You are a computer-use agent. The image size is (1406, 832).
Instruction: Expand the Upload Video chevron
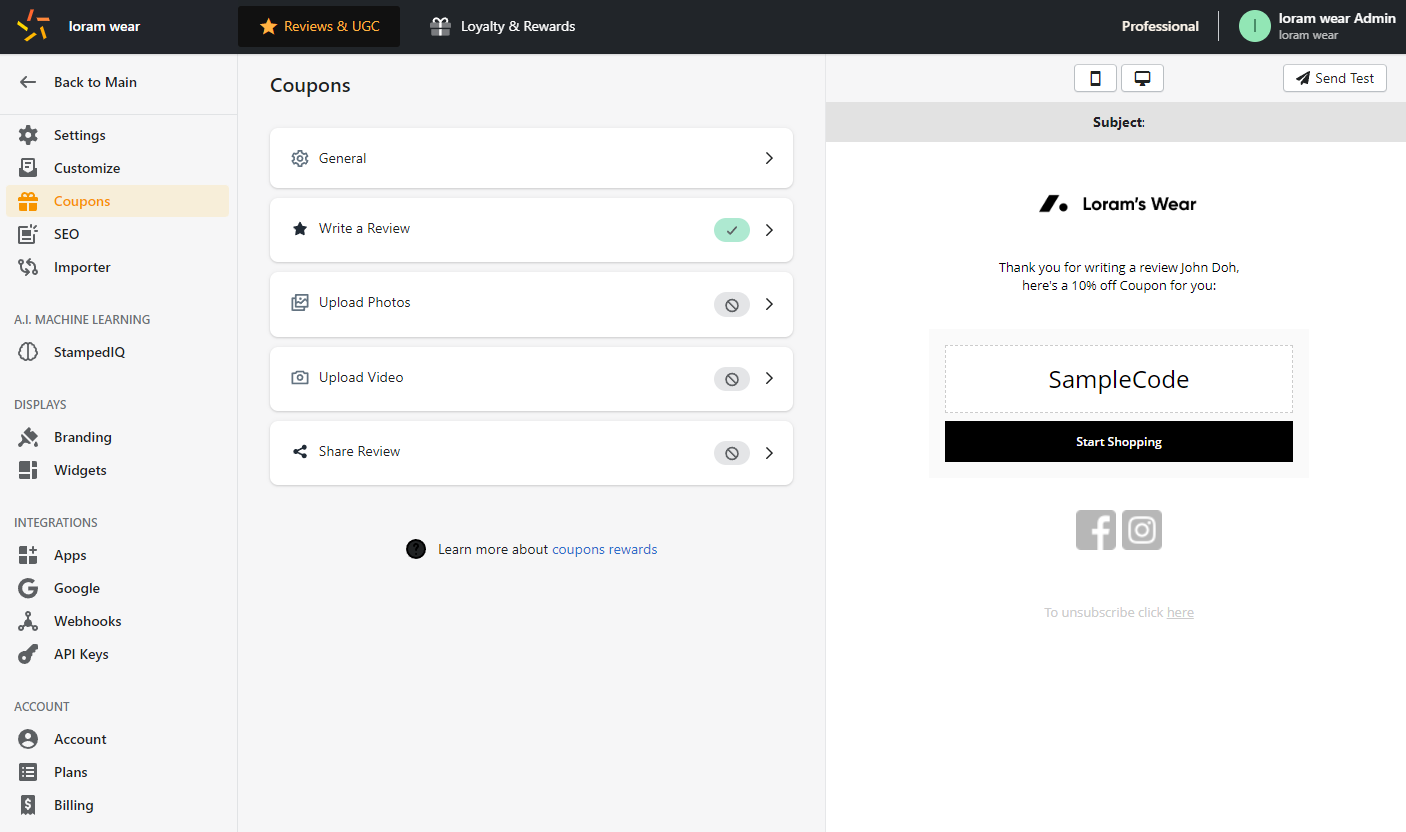(769, 378)
